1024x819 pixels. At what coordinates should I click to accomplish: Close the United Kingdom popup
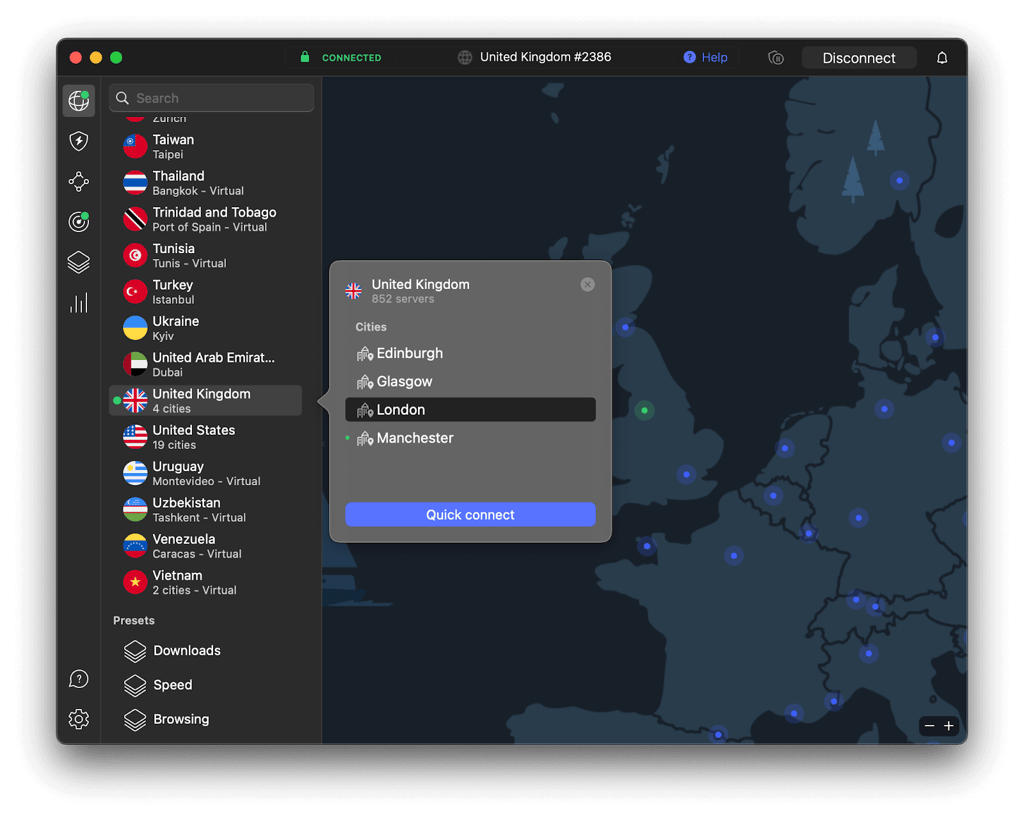(588, 284)
